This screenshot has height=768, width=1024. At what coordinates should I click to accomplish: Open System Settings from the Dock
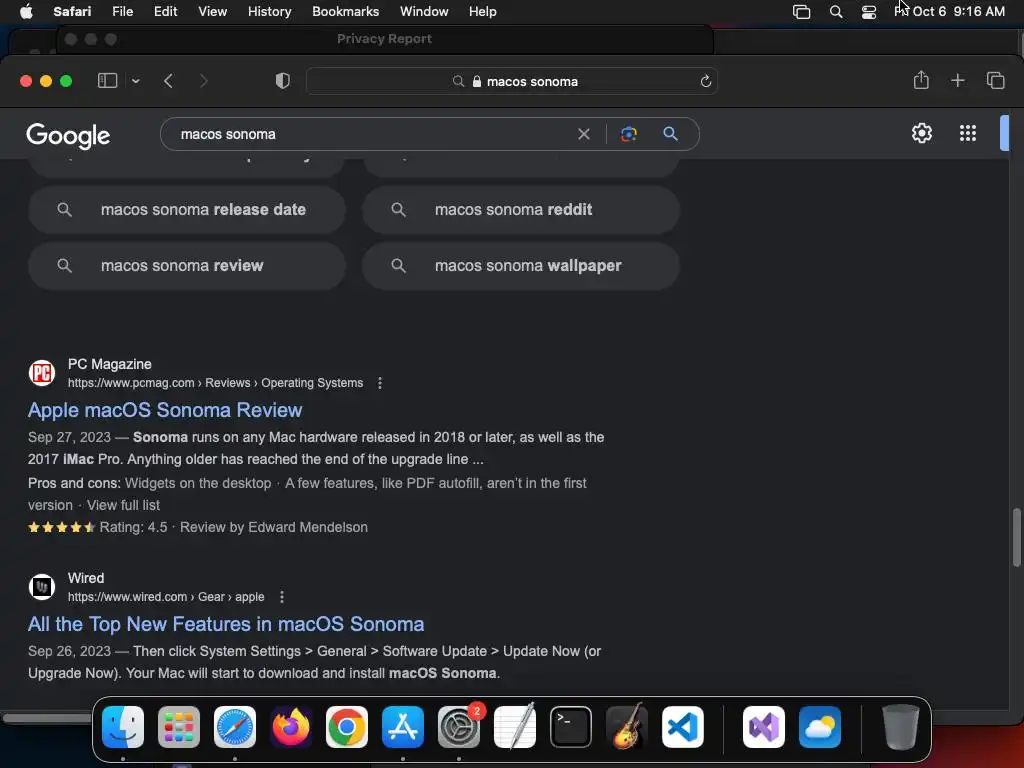pos(458,727)
